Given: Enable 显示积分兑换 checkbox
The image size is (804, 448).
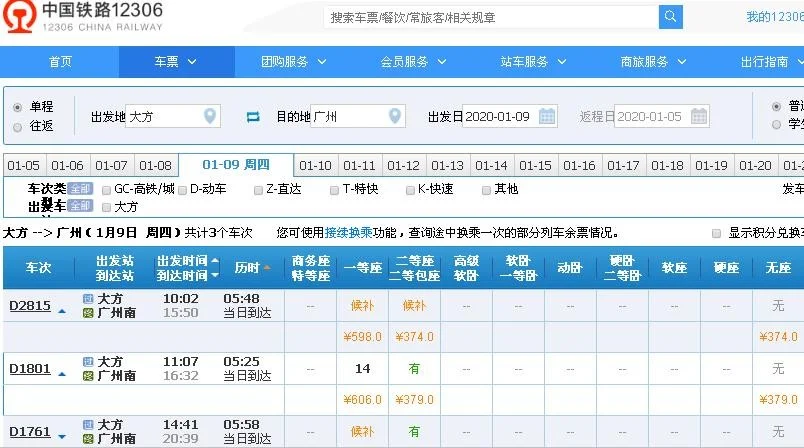Looking at the screenshot, I should tap(716, 234).
